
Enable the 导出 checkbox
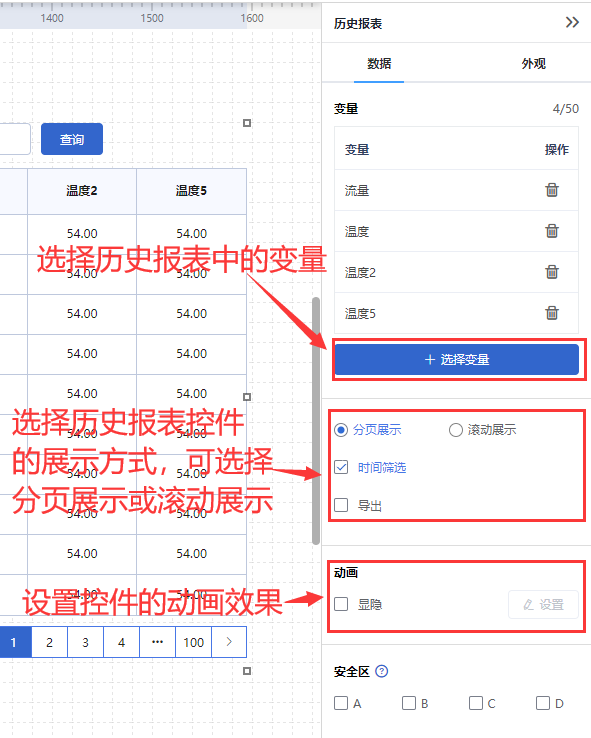point(341,505)
